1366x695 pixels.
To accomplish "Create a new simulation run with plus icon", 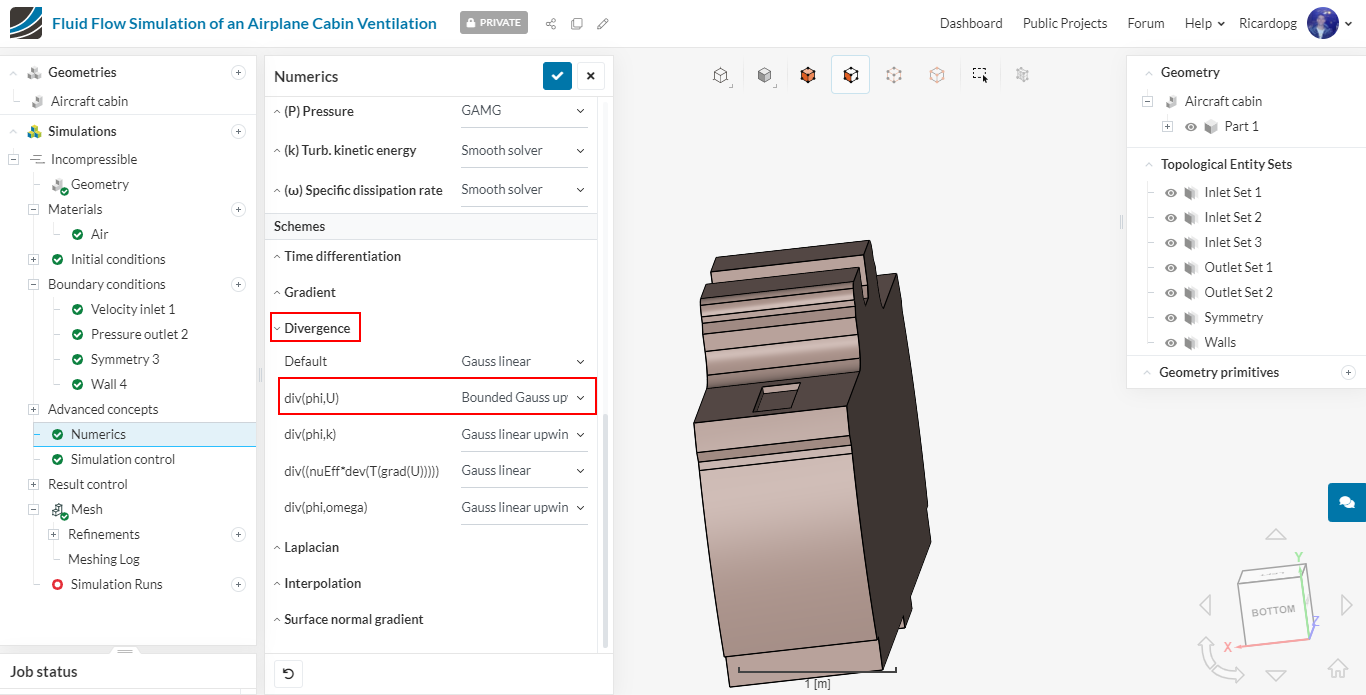I will point(238,584).
